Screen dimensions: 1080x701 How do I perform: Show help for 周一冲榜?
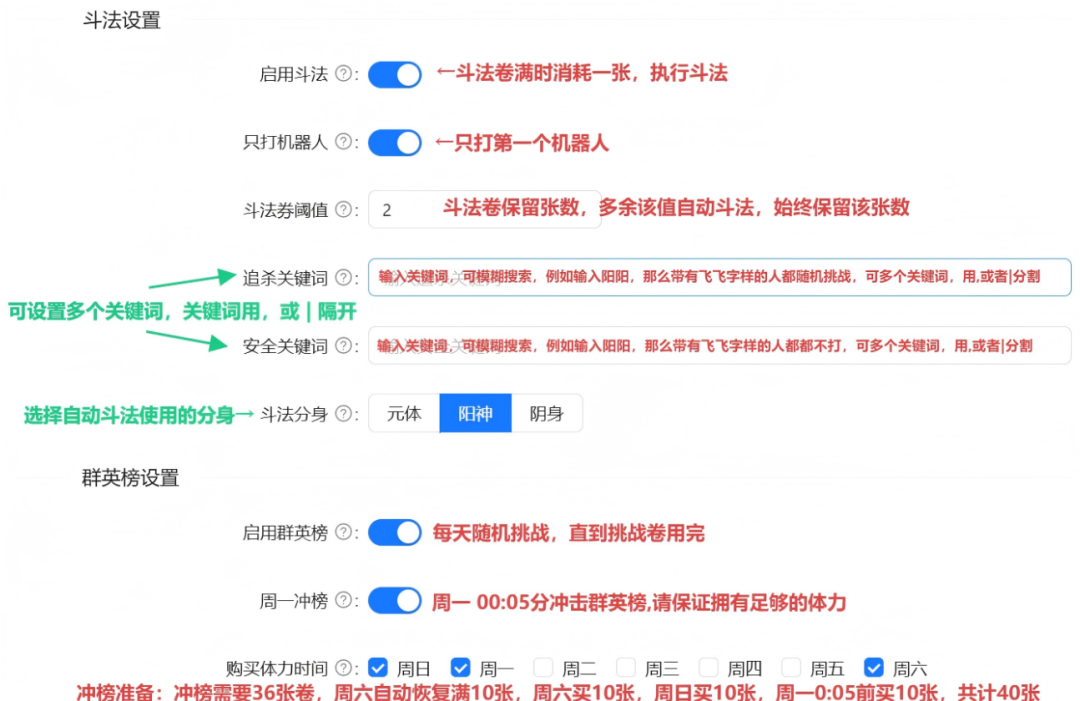click(344, 601)
